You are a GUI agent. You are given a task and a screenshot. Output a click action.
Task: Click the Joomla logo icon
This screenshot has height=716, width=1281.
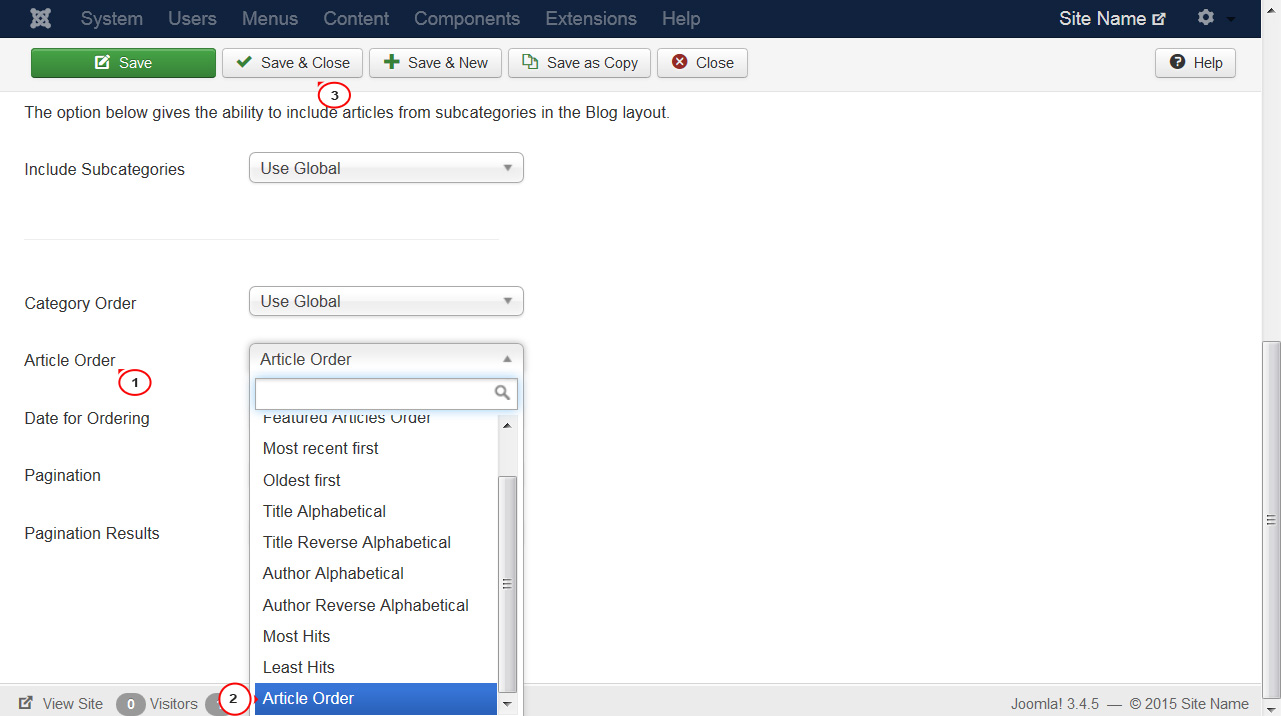[x=41, y=18]
